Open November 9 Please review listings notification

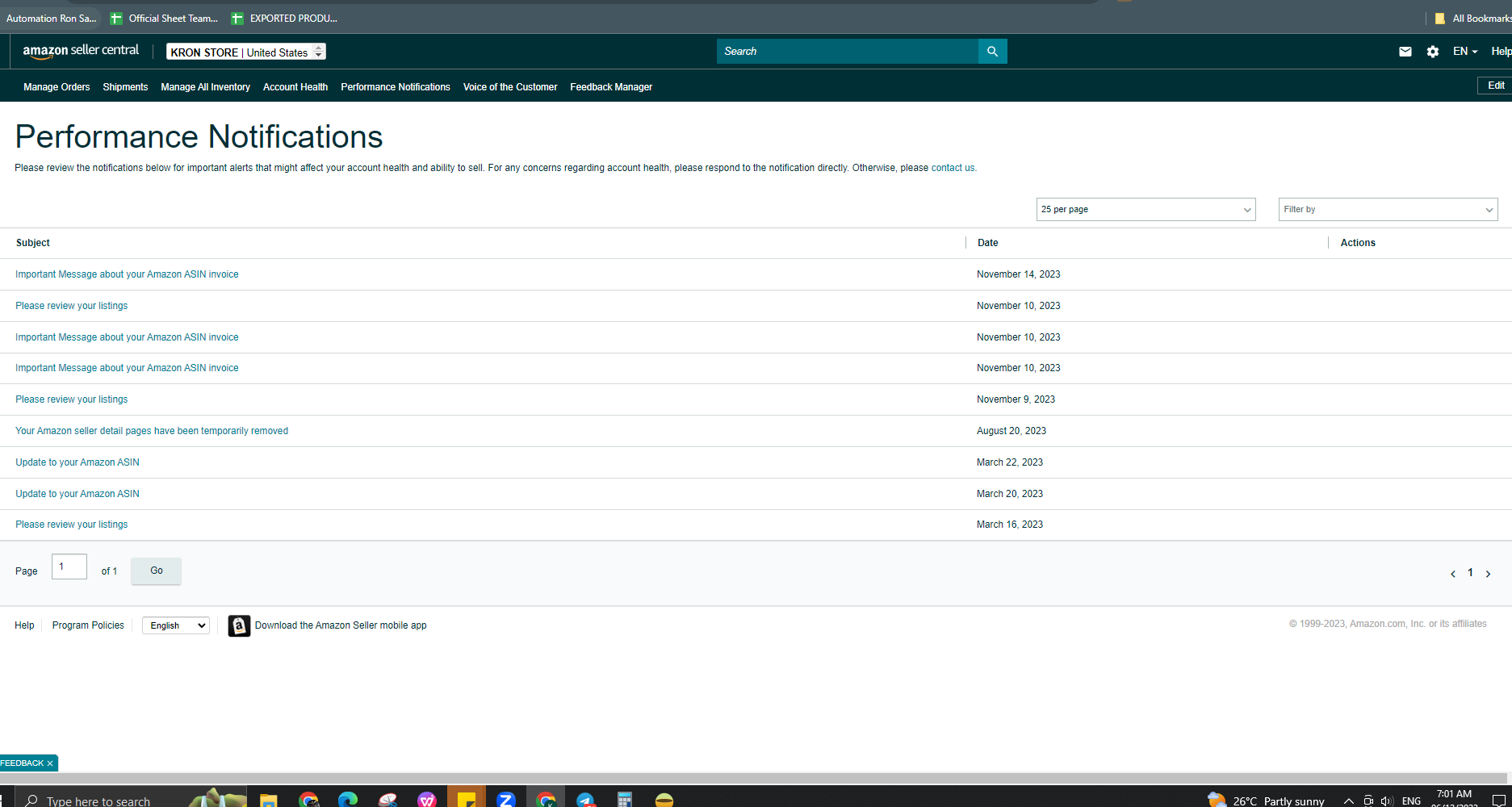coord(71,399)
